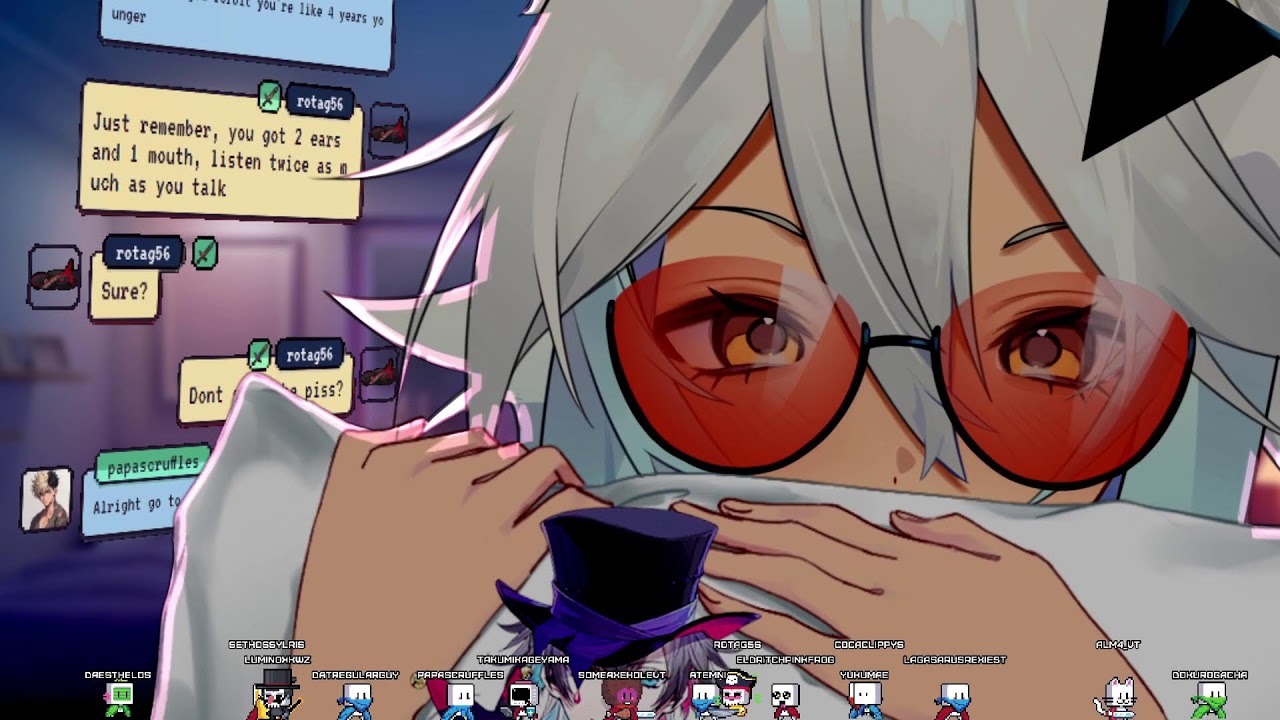
Task: Click the white cat Alm4_vt avatar
Action: point(1117,697)
